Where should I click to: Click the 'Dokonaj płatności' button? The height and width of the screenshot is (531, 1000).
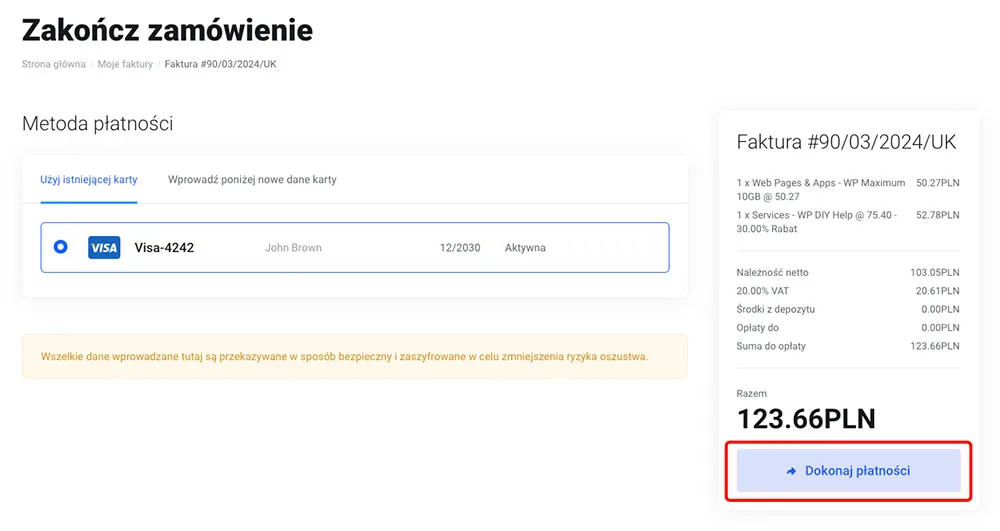848,470
